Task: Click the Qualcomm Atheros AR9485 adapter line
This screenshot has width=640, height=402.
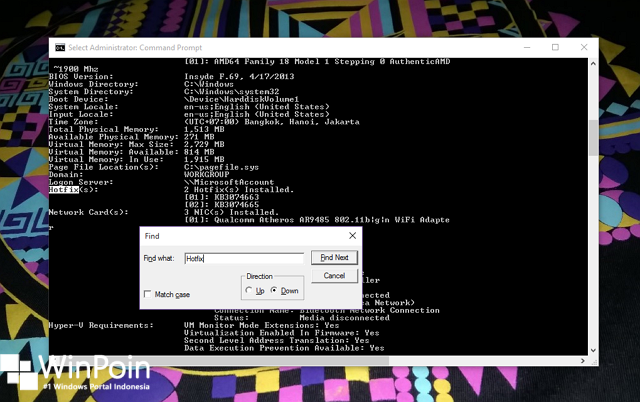Action: point(317,220)
